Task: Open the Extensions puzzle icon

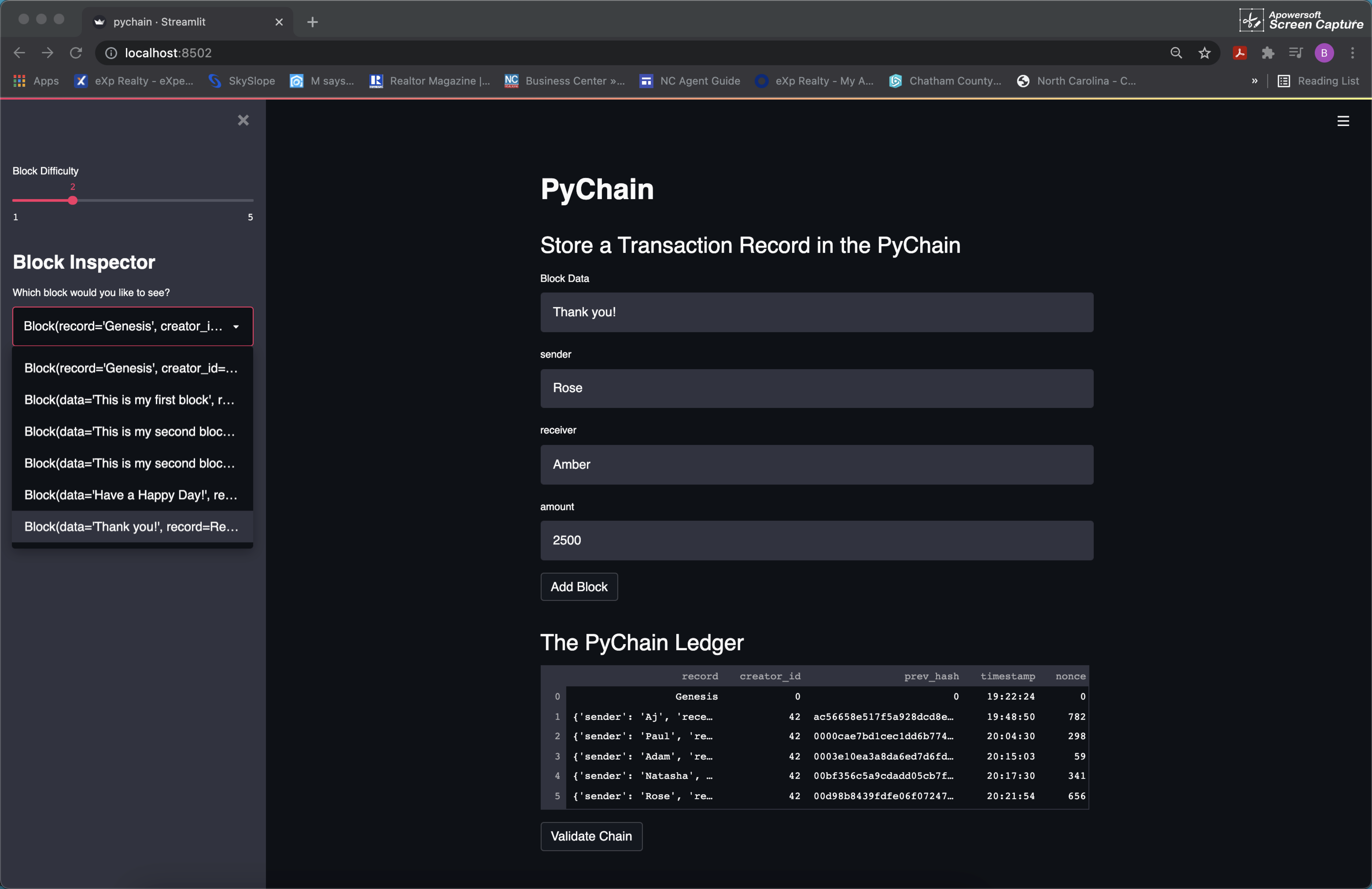Action: pos(1268,53)
